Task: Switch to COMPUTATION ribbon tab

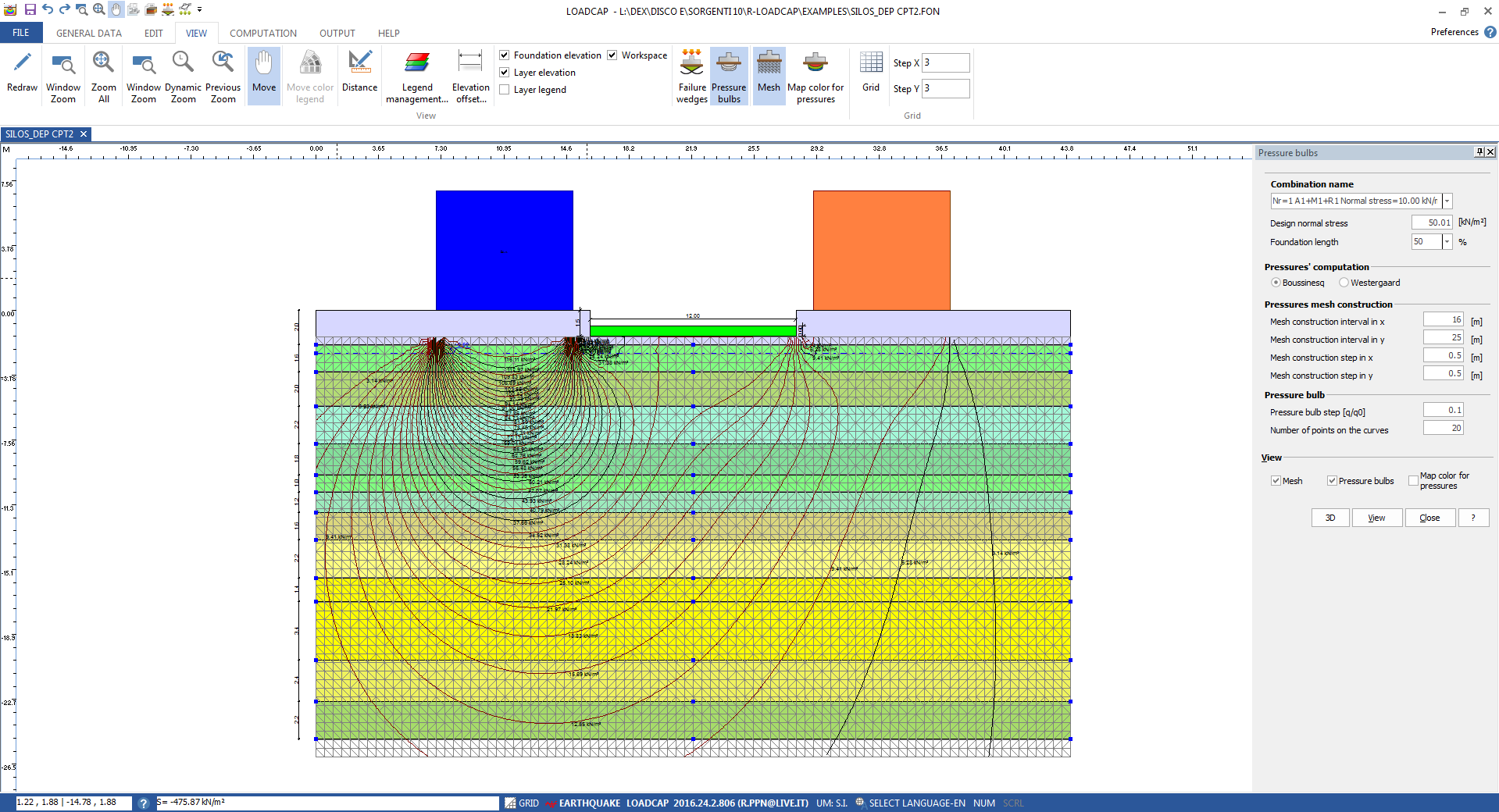Action: coord(263,34)
